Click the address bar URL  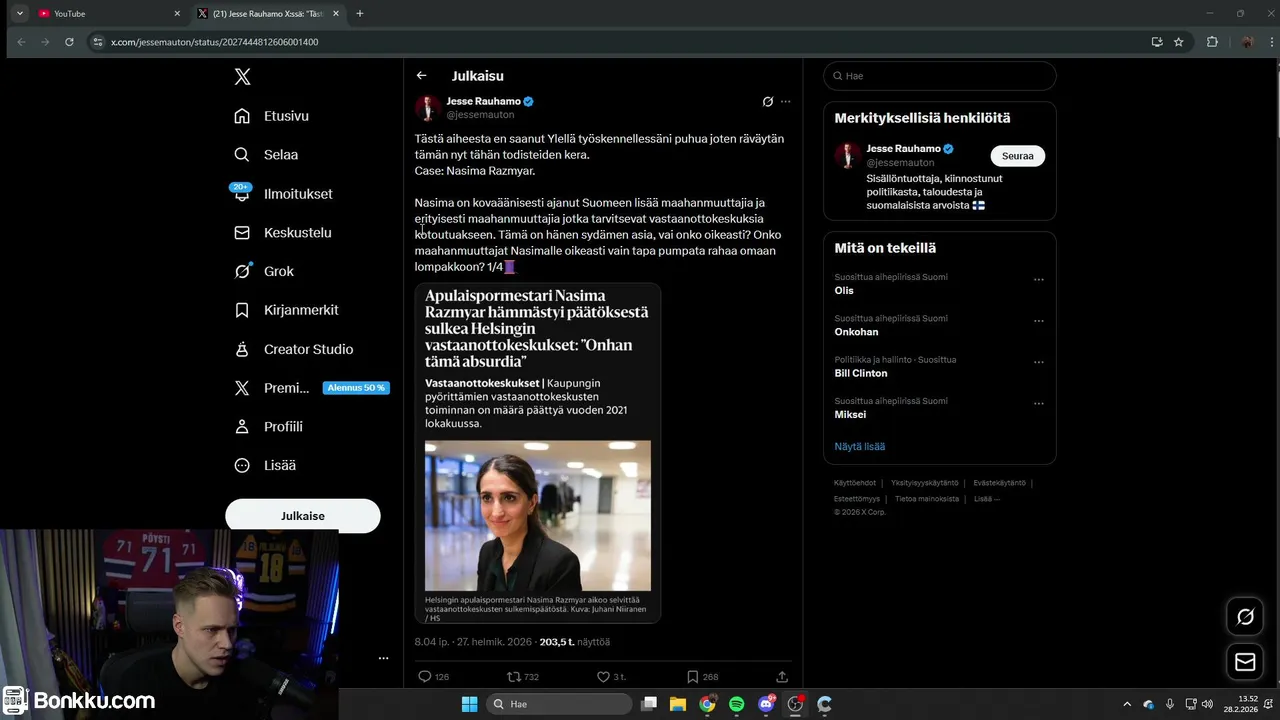tap(214, 42)
